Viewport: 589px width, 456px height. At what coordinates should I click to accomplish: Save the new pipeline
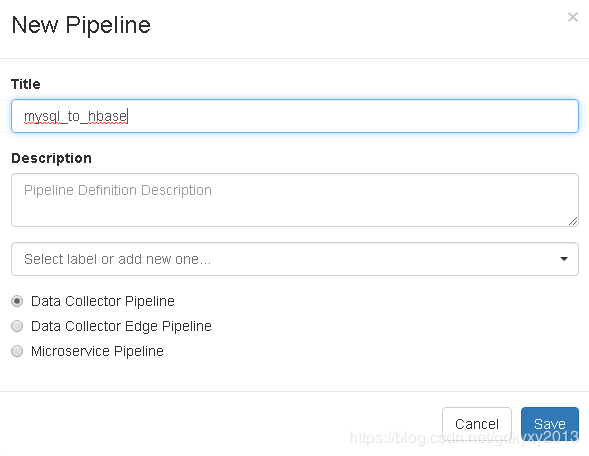550,424
